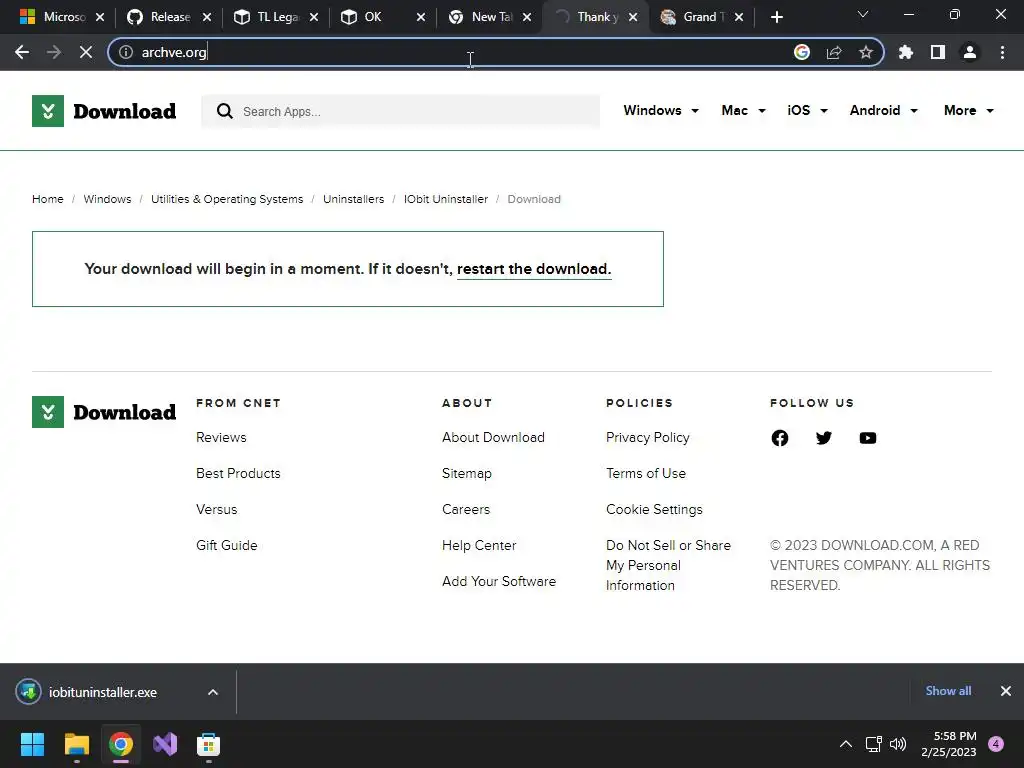Open the Windows Start menu
The width and height of the screenshot is (1024, 768).
tap(32, 744)
